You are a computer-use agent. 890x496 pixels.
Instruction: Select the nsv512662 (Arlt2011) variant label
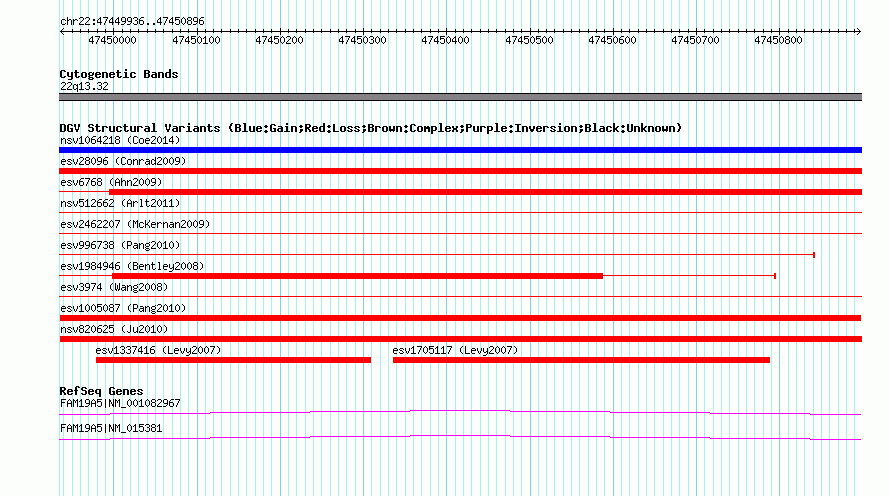(120, 203)
